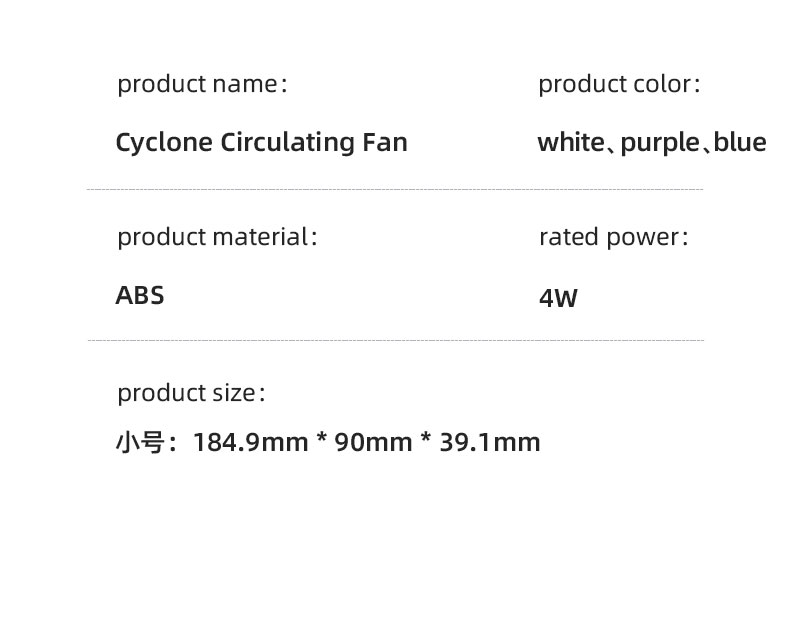Click the "product size:" label
Image resolution: width=790 pixels, height=631 pixels.
[191, 393]
